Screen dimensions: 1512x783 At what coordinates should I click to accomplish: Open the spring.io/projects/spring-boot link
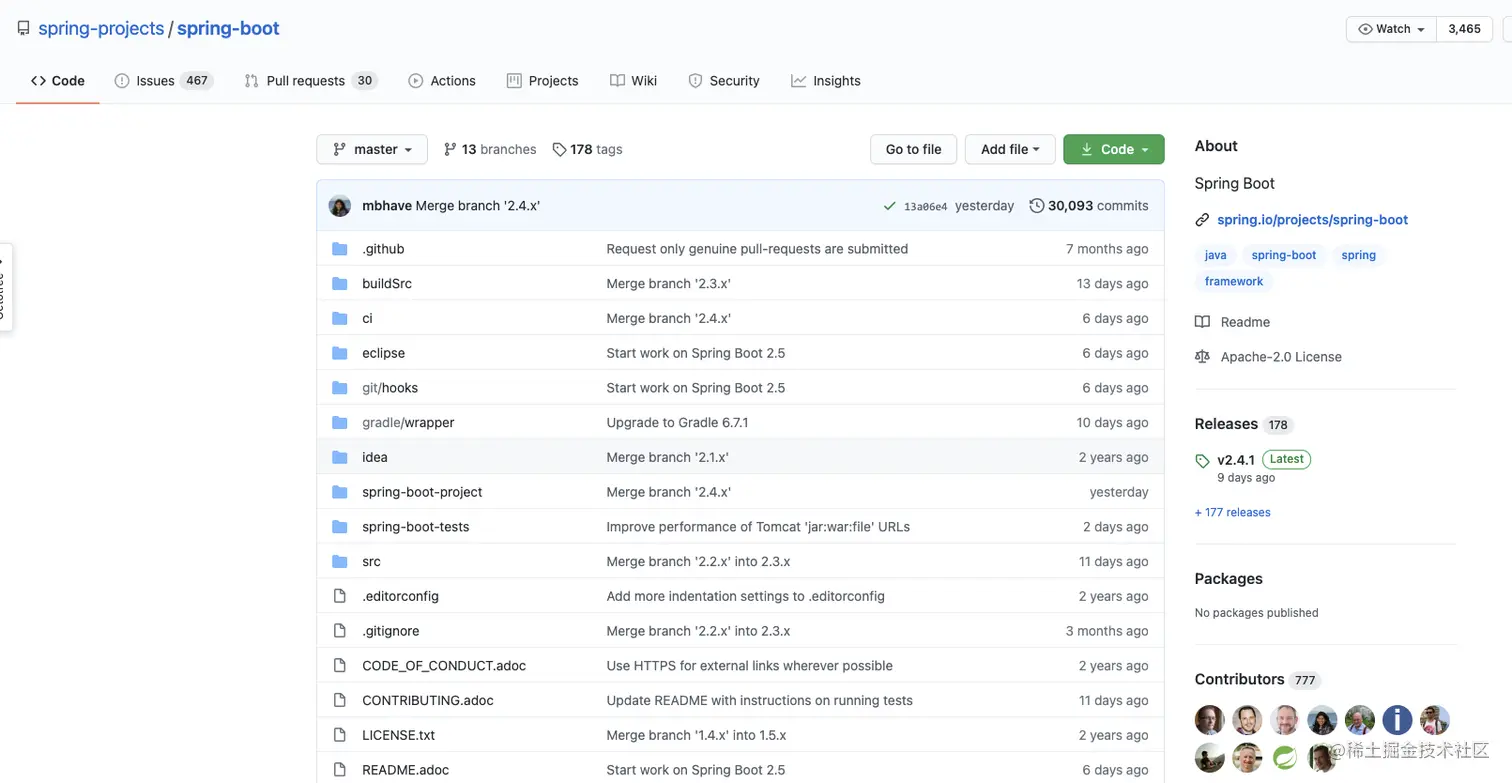pyautogui.click(x=1312, y=220)
